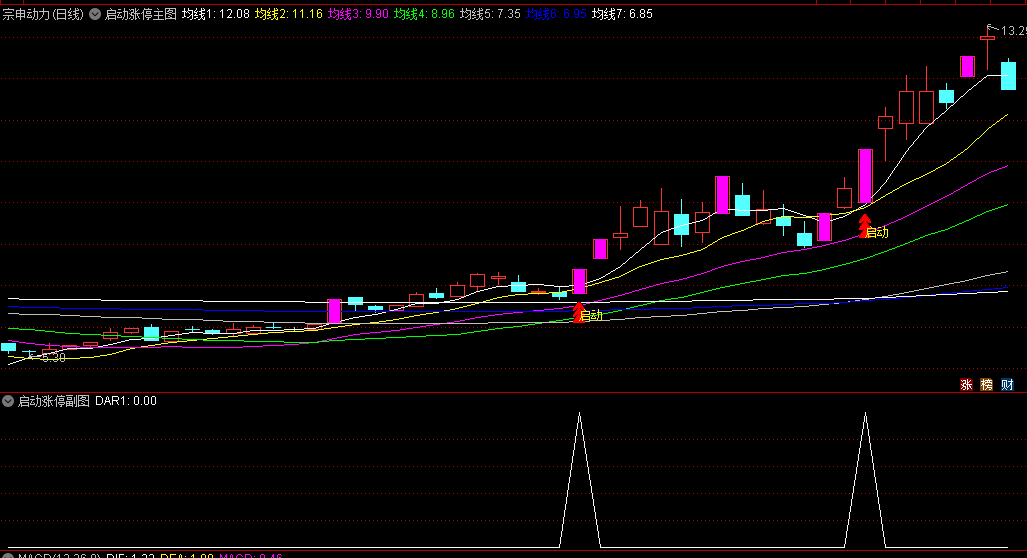Select the yellow 均线2: 11.16 label
Viewport: 1027px width, 558px height.
(286, 14)
